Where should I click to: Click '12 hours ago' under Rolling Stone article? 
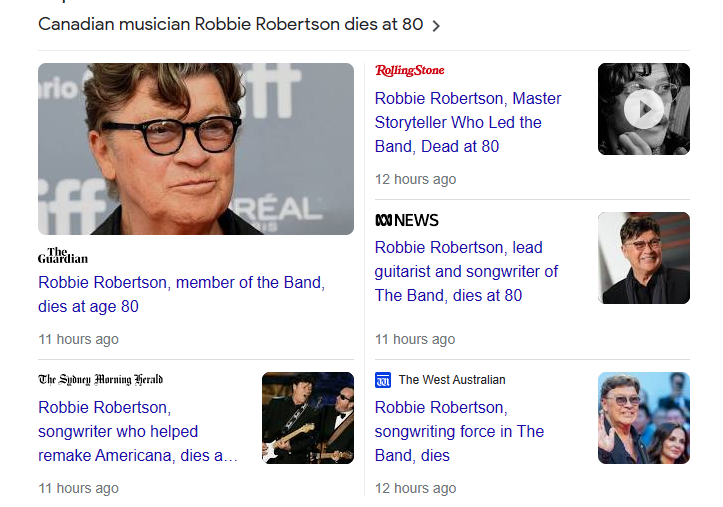[x=415, y=179]
